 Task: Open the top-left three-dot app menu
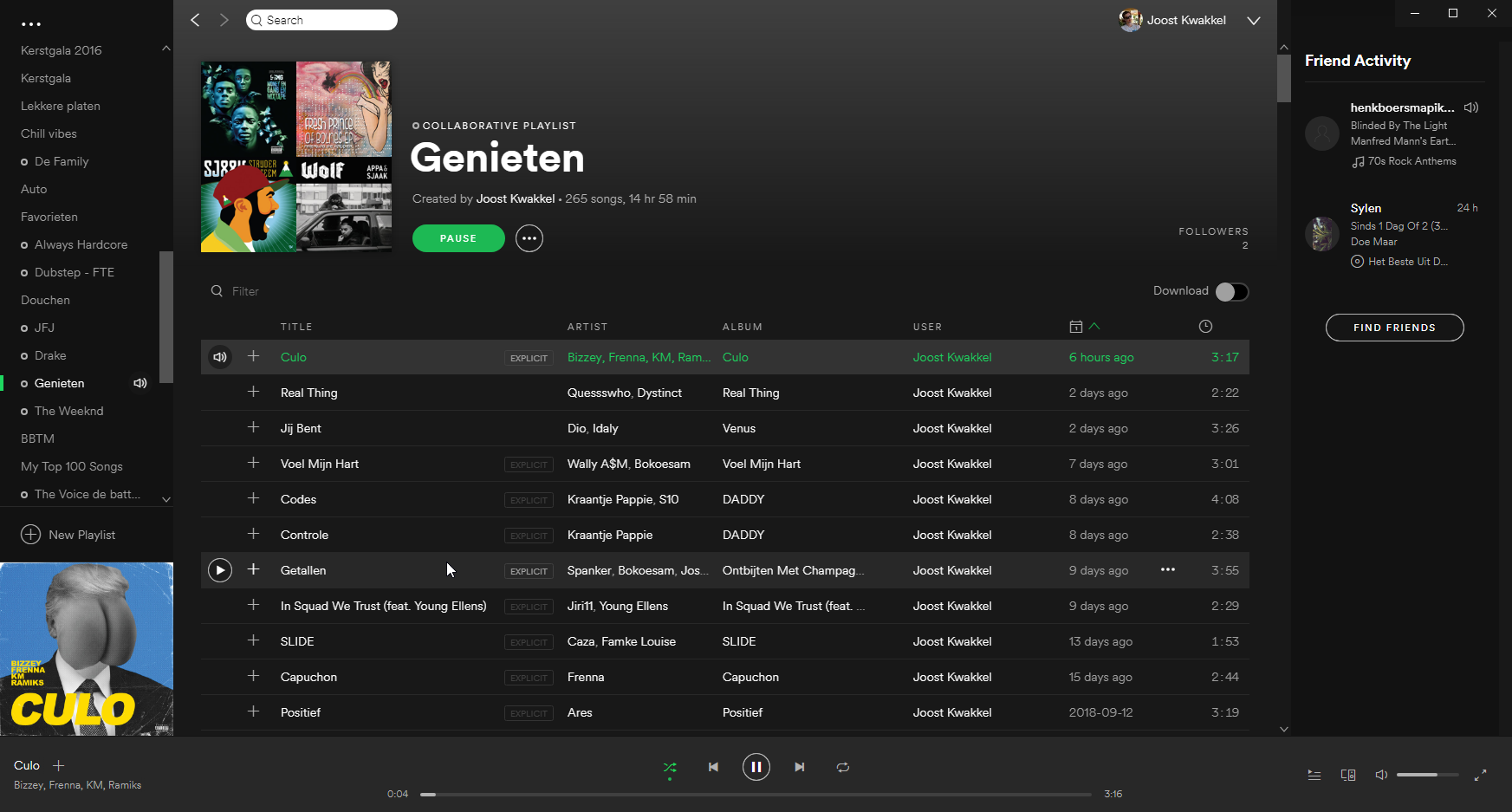point(31,24)
